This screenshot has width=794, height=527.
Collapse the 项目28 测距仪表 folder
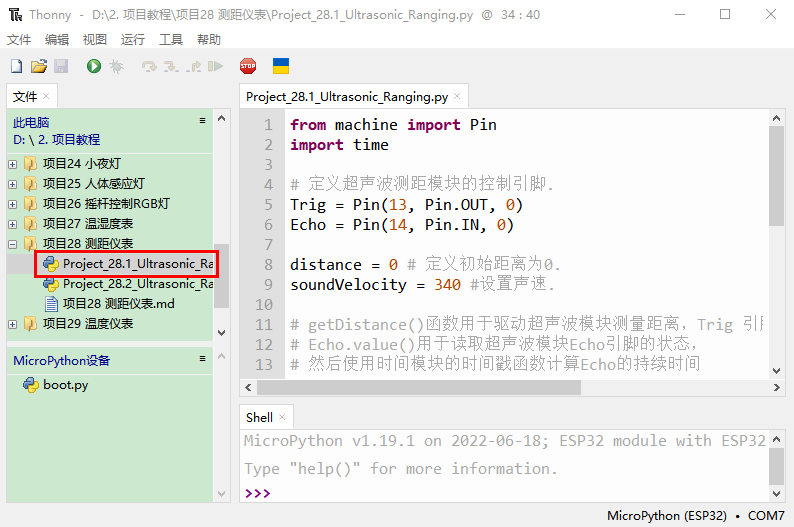[13, 244]
